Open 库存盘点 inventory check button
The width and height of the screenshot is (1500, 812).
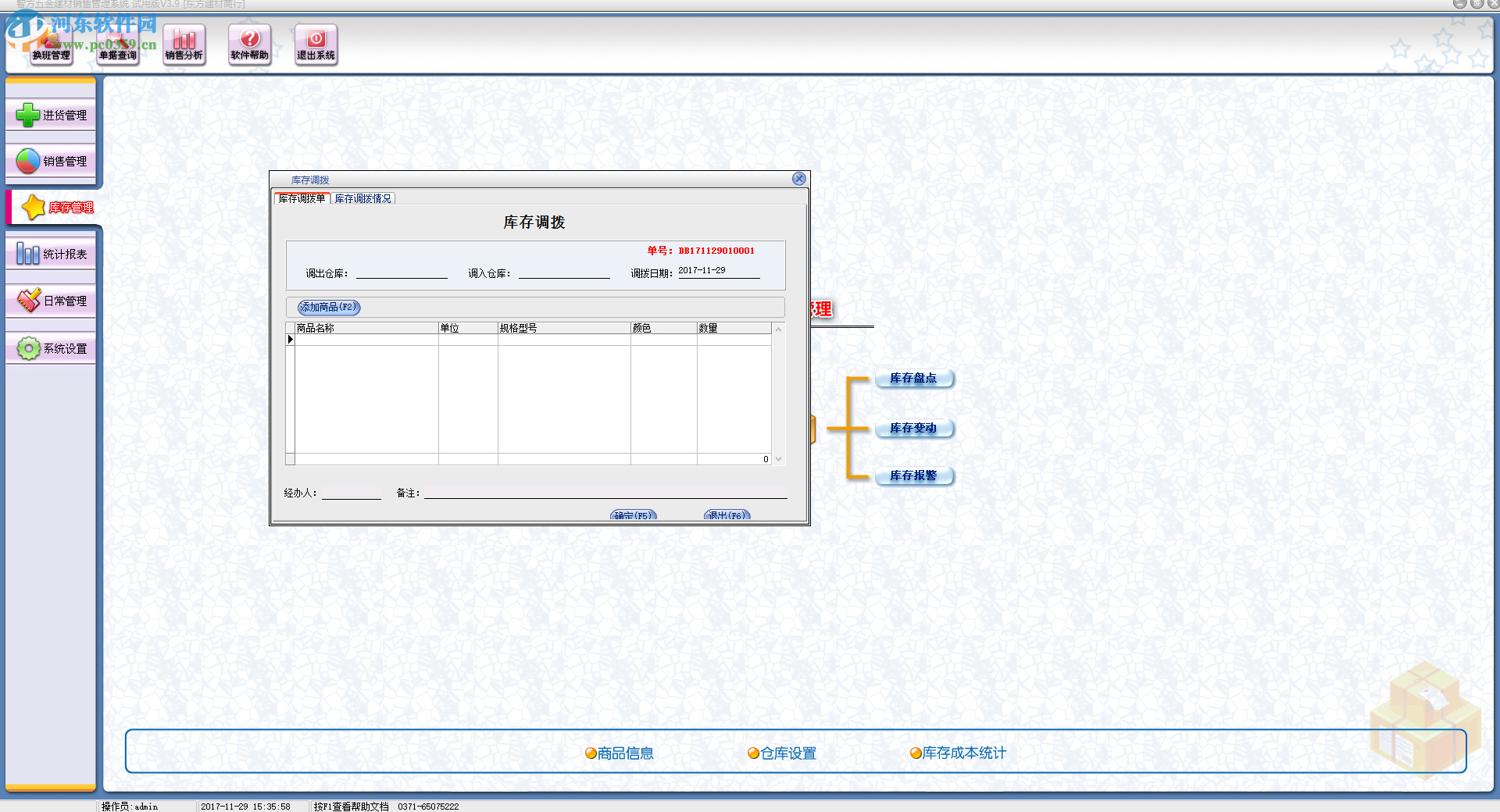pyautogui.click(x=913, y=379)
